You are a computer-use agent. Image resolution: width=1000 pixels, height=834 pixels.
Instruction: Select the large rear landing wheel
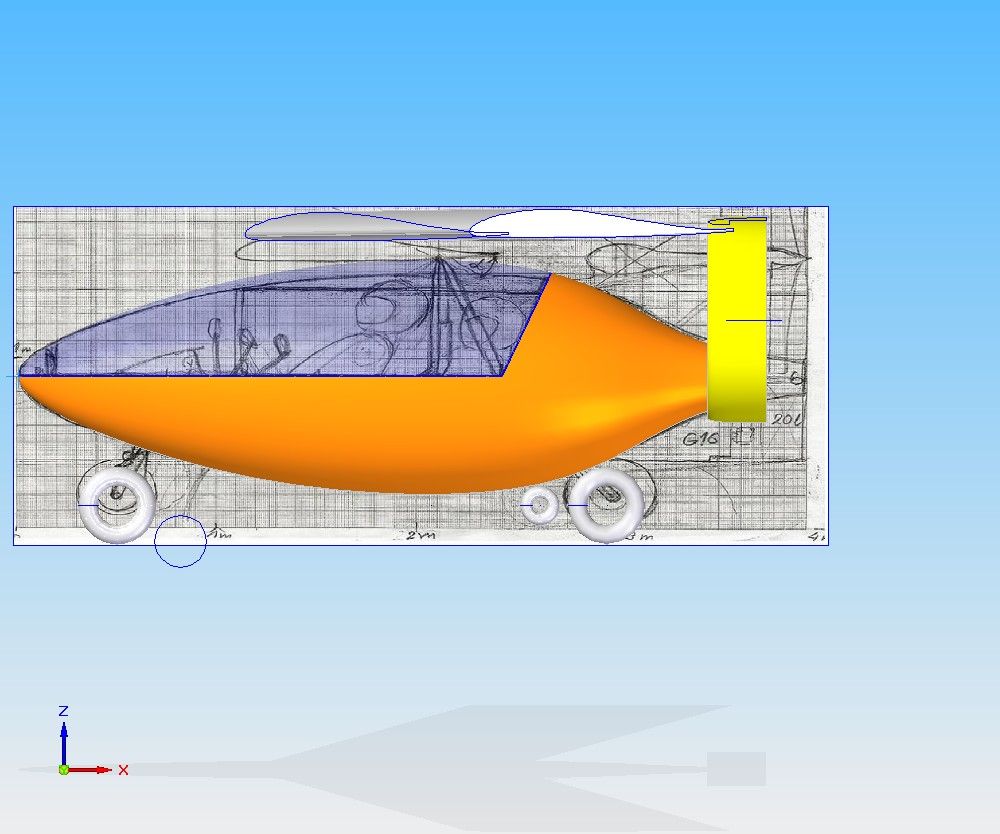tap(605, 505)
